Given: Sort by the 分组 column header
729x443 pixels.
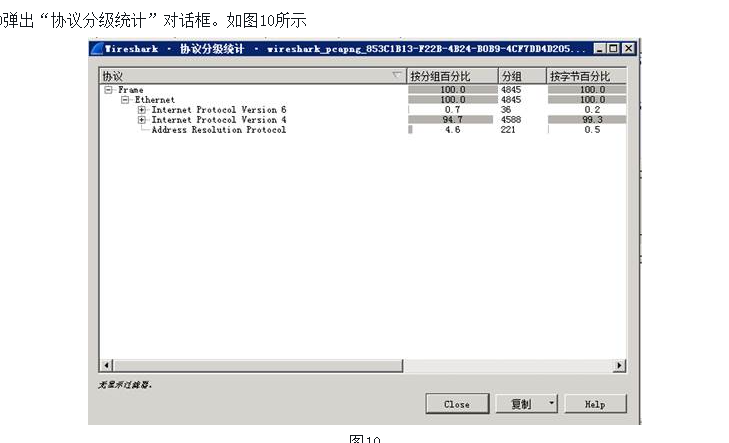Looking at the screenshot, I should [522, 76].
